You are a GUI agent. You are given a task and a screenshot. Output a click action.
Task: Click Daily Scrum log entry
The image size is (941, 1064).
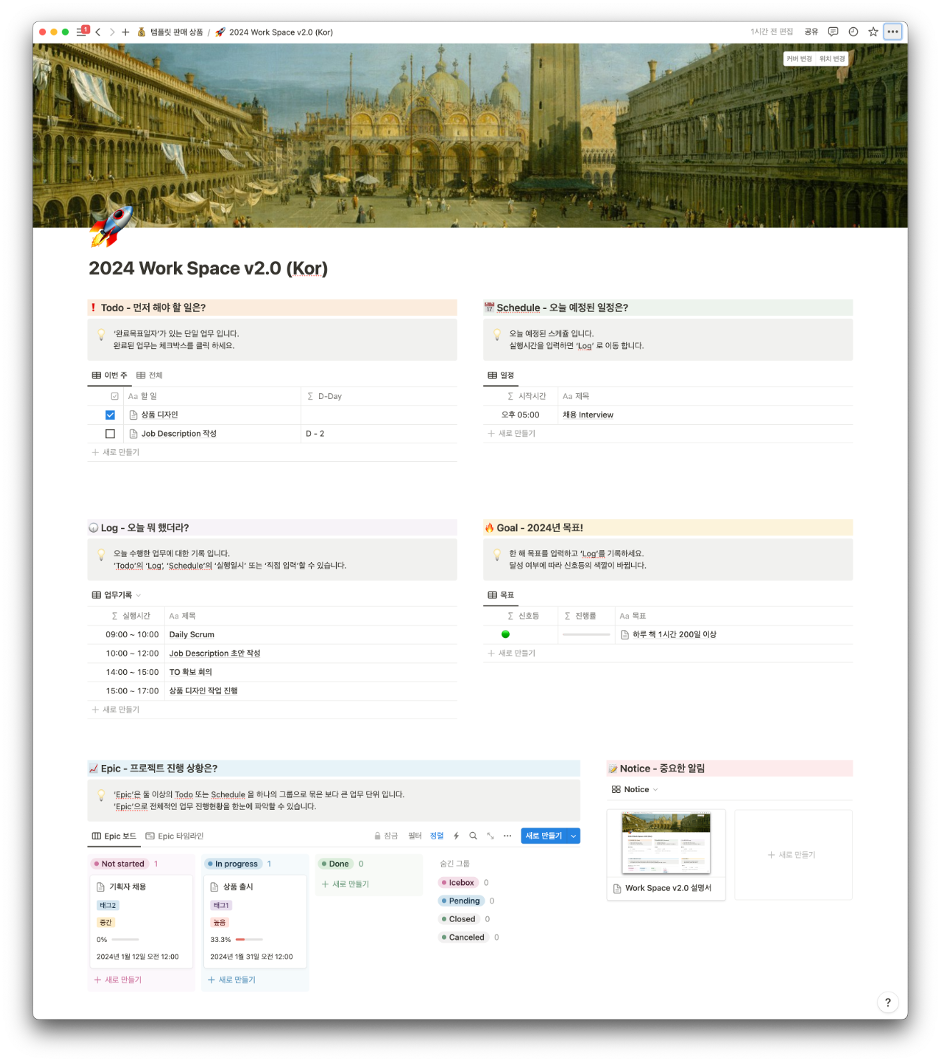[192, 635]
